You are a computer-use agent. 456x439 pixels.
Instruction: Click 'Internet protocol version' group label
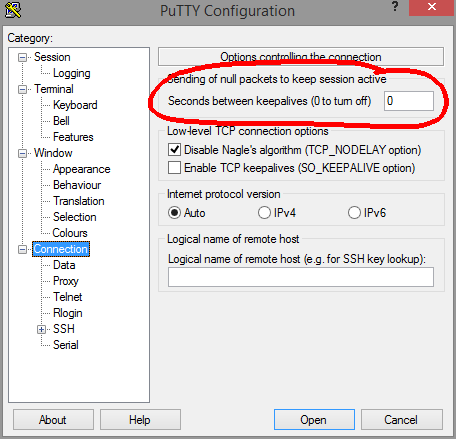click(x=224, y=194)
